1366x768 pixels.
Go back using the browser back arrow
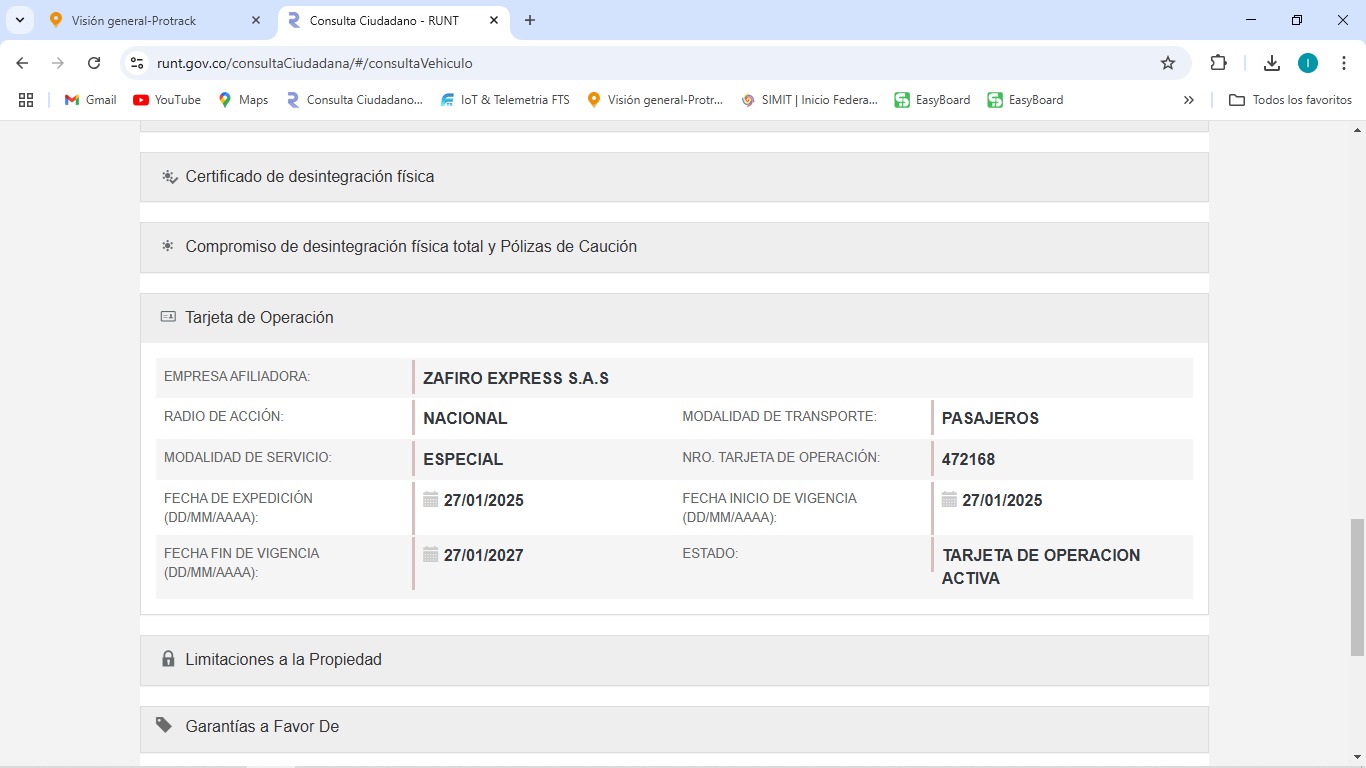pyautogui.click(x=22, y=63)
